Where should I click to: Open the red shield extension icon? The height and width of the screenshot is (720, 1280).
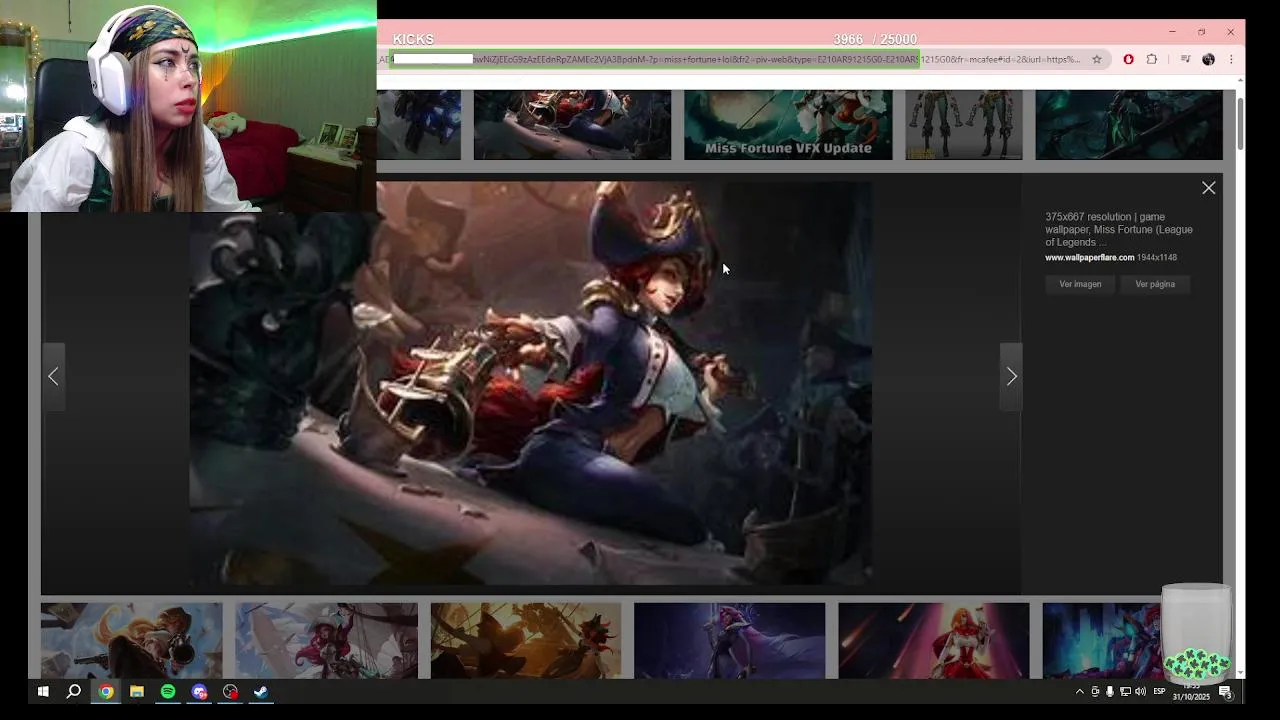click(1129, 59)
